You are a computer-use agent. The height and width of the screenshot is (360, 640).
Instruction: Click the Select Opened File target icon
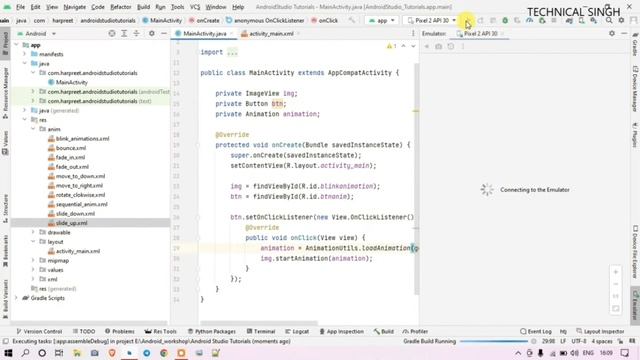tap(111, 33)
